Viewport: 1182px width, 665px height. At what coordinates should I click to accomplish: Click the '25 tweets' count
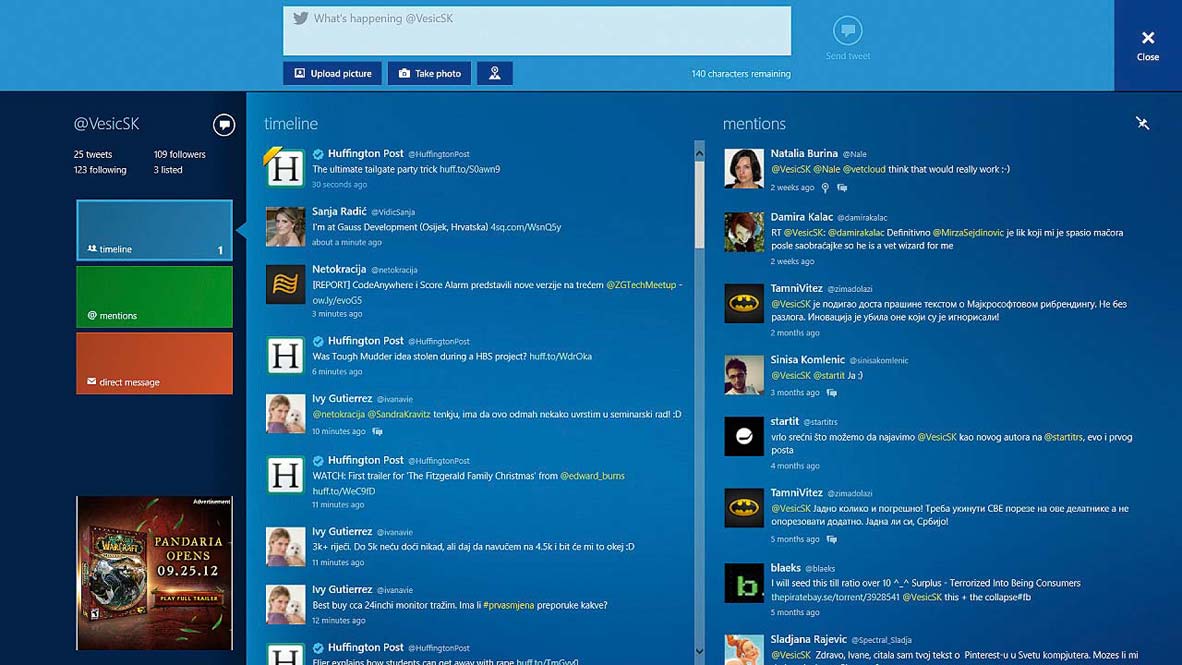point(93,155)
